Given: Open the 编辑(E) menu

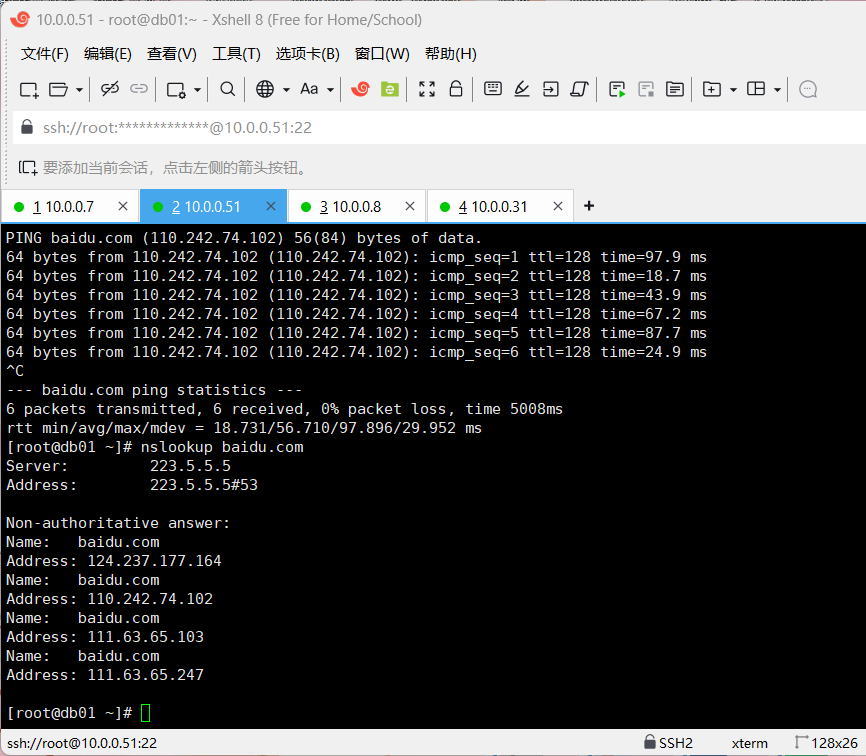Looking at the screenshot, I should click(x=108, y=54).
